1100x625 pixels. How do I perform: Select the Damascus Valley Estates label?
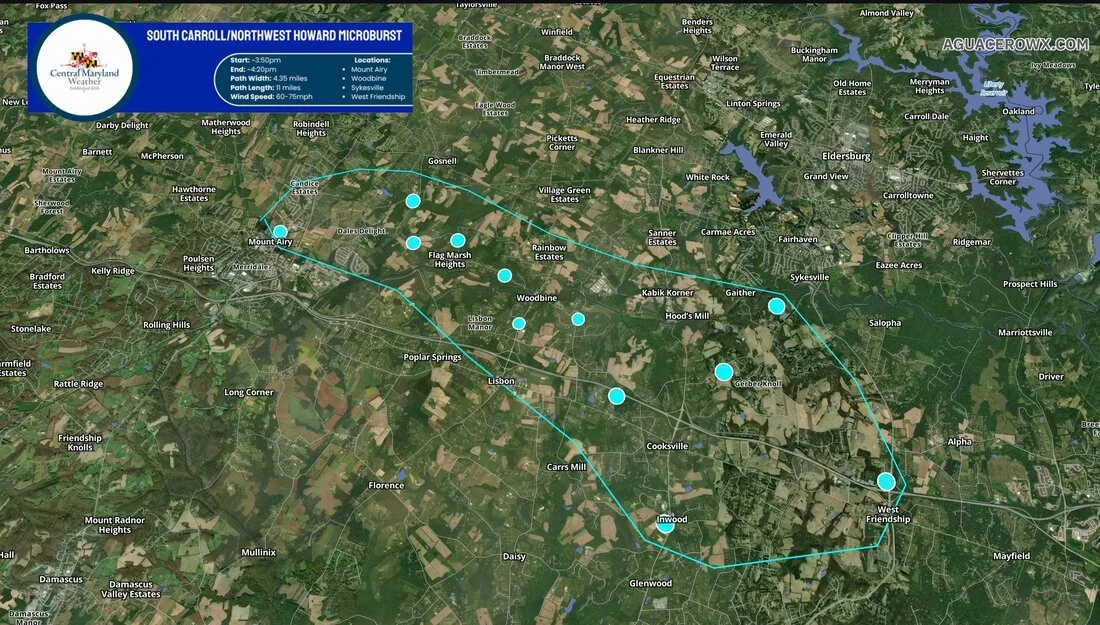(x=130, y=589)
